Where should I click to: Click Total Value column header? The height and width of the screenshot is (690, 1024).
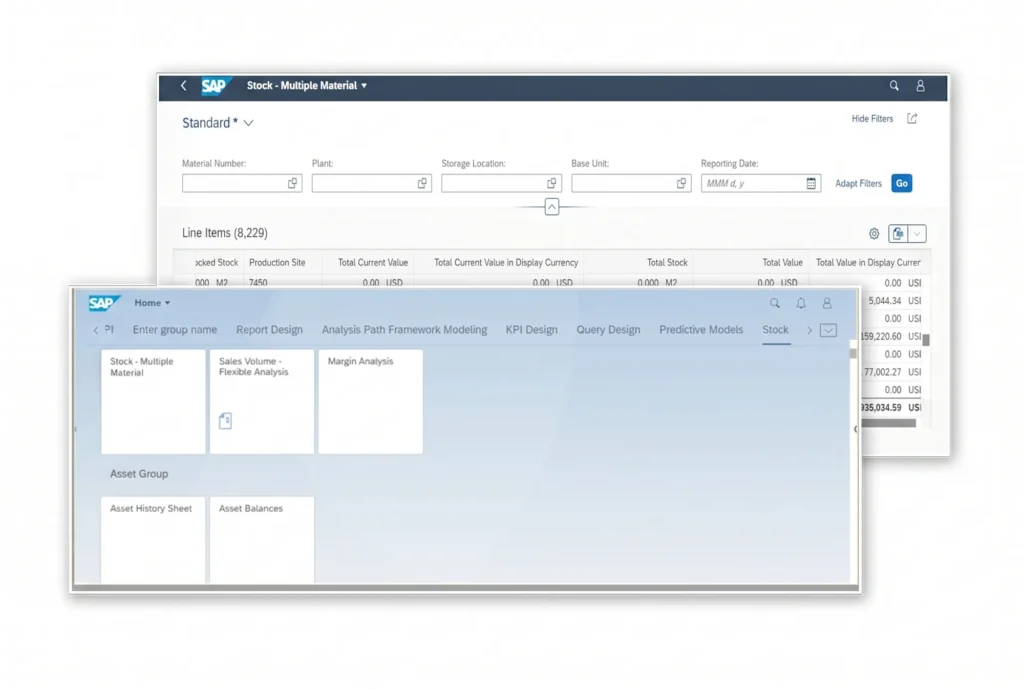coord(782,262)
